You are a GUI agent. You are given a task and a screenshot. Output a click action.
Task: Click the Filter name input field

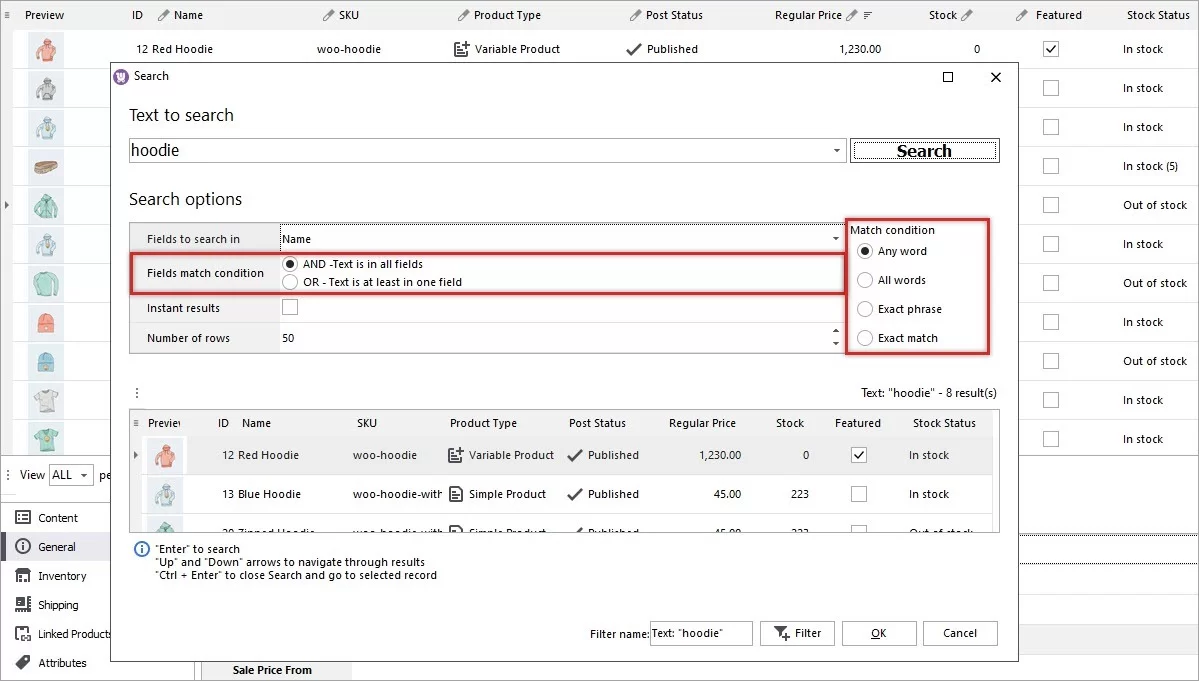click(701, 633)
